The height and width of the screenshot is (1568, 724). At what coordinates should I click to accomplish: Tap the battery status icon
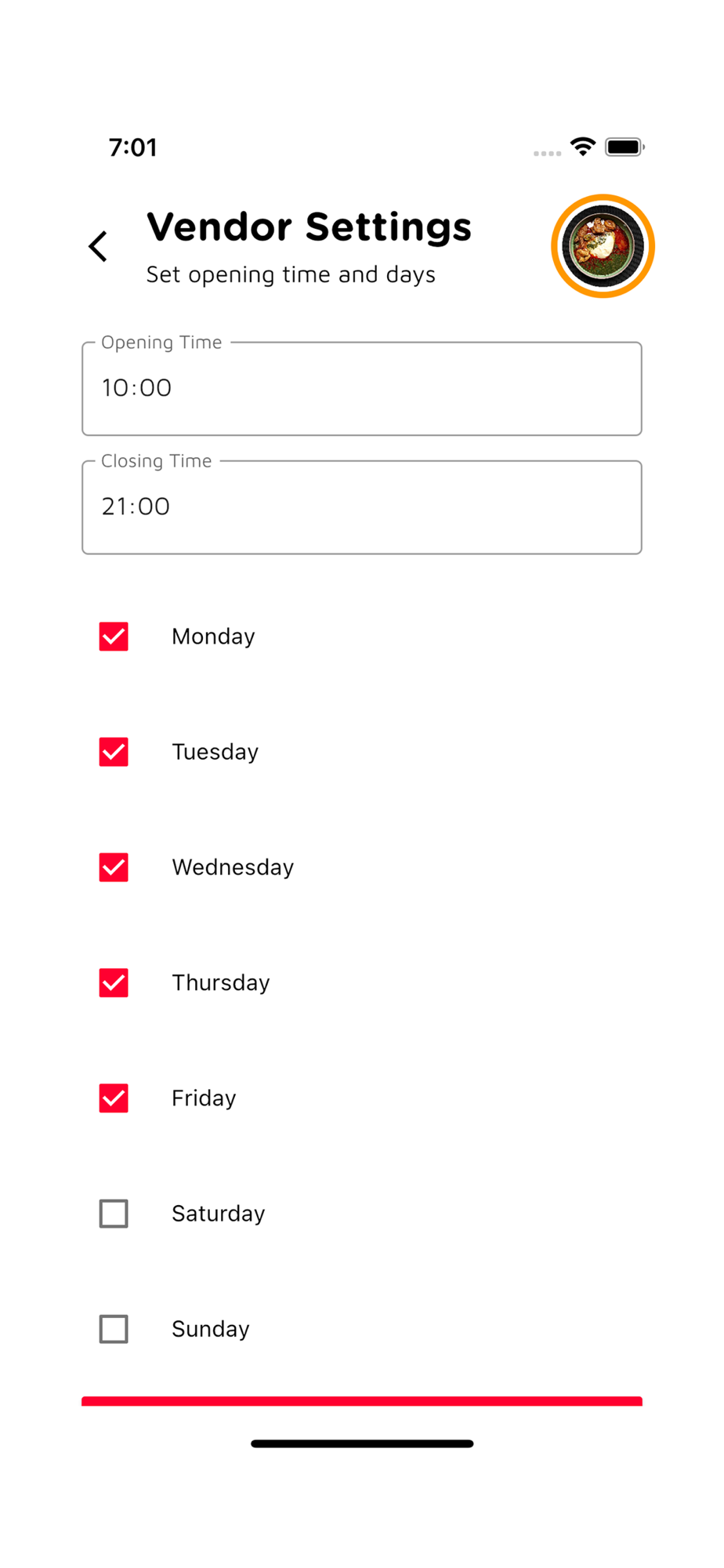pyautogui.click(x=624, y=147)
